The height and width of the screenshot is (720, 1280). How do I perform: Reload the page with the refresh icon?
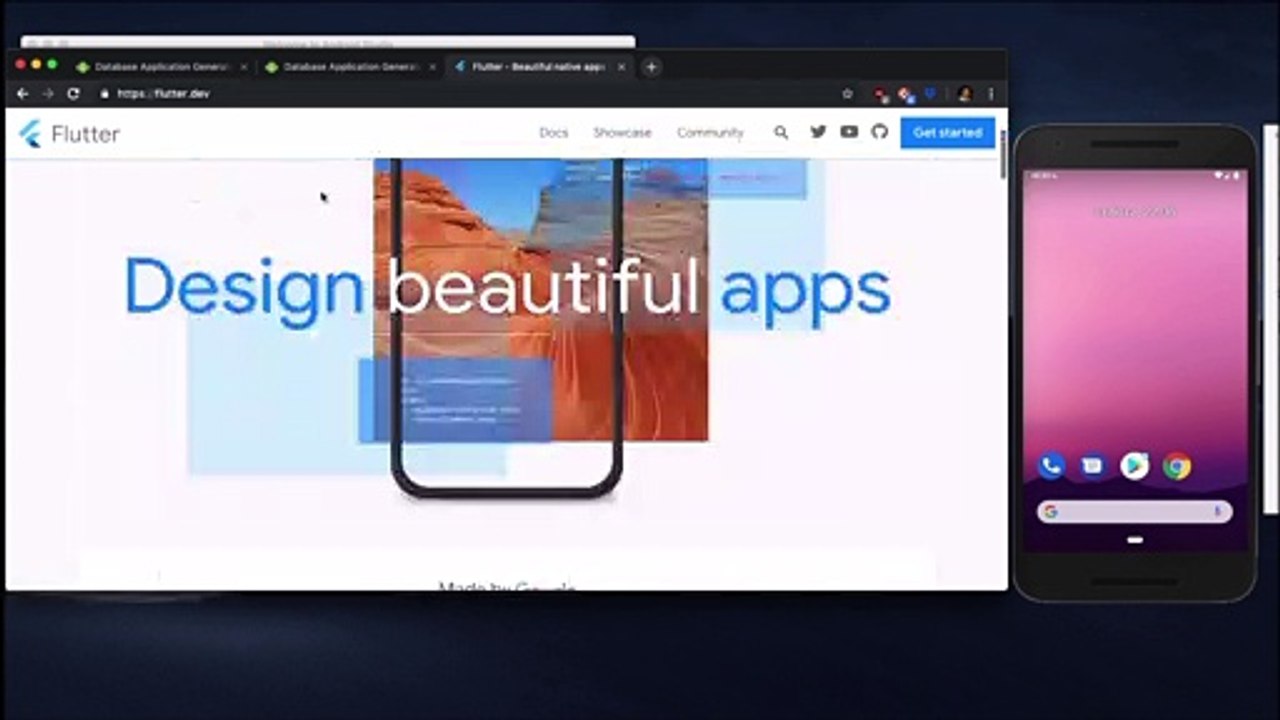(73, 94)
